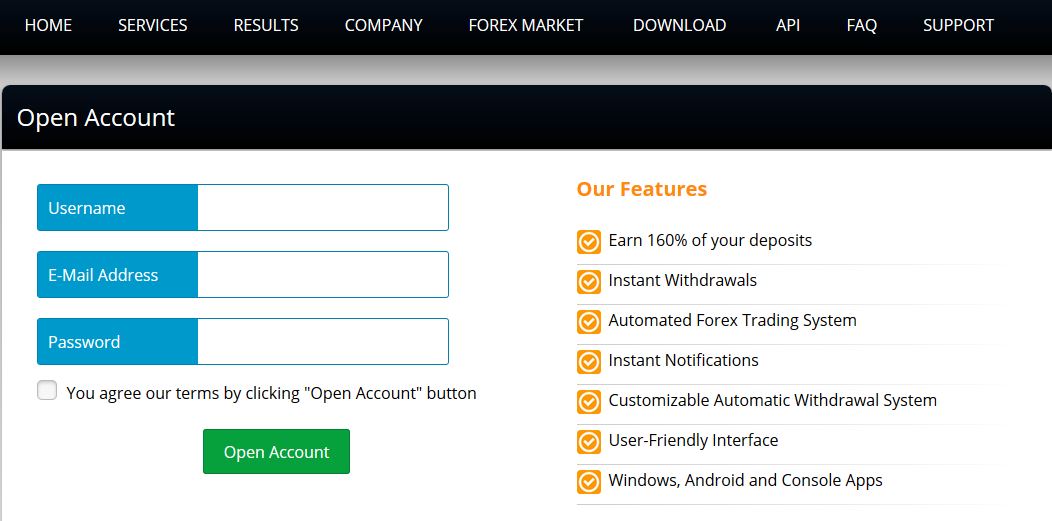The height and width of the screenshot is (521, 1052).
Task: Open the HOME menu item
Action: click(48, 25)
